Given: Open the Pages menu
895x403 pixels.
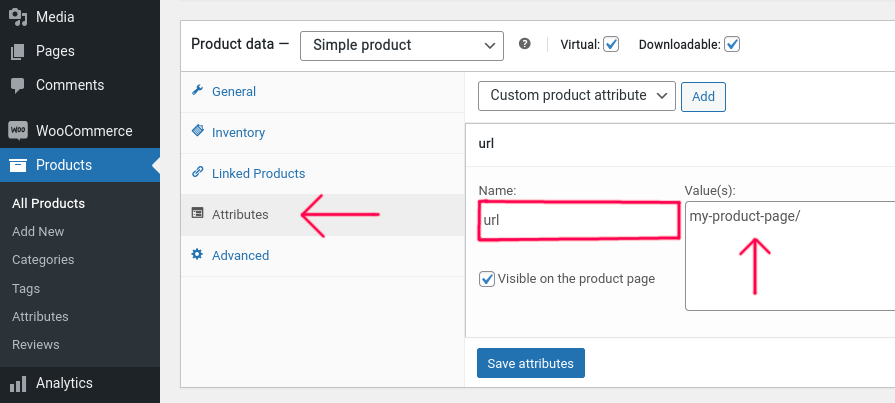Looking at the screenshot, I should (x=80, y=51).
